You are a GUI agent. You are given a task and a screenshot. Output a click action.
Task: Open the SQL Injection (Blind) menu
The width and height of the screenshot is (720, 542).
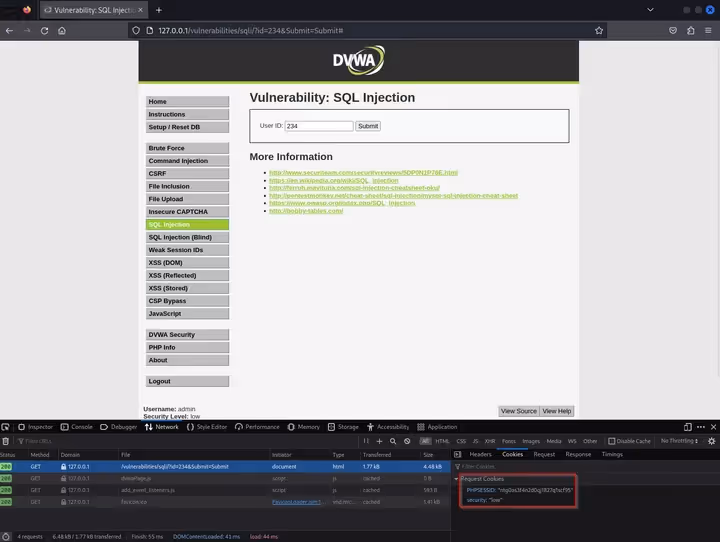point(187,237)
